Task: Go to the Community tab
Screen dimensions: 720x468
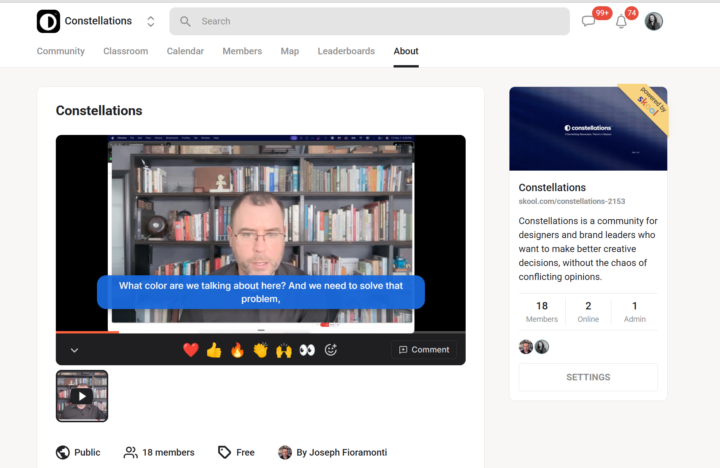Action: pos(61,51)
